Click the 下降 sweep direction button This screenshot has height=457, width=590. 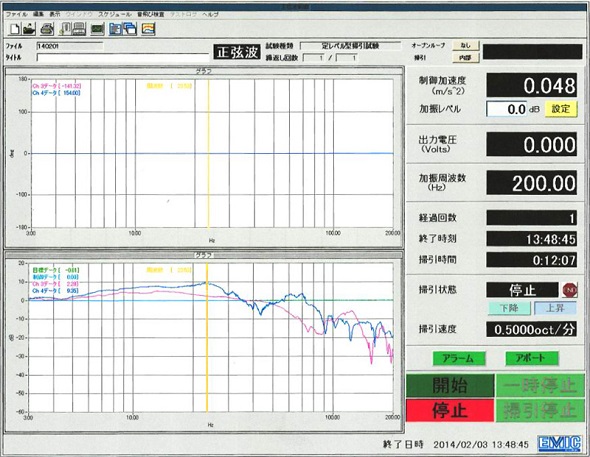tap(509, 308)
